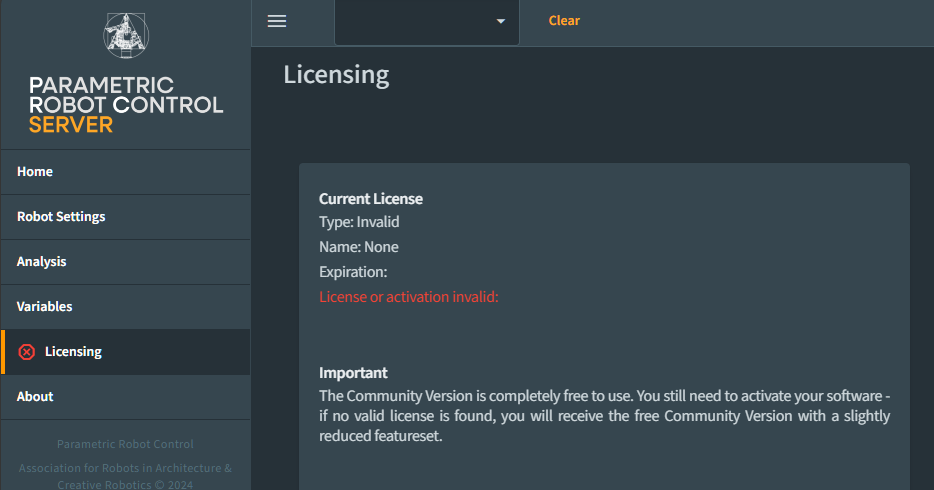Open the About page
The height and width of the screenshot is (490, 934).
(35, 397)
